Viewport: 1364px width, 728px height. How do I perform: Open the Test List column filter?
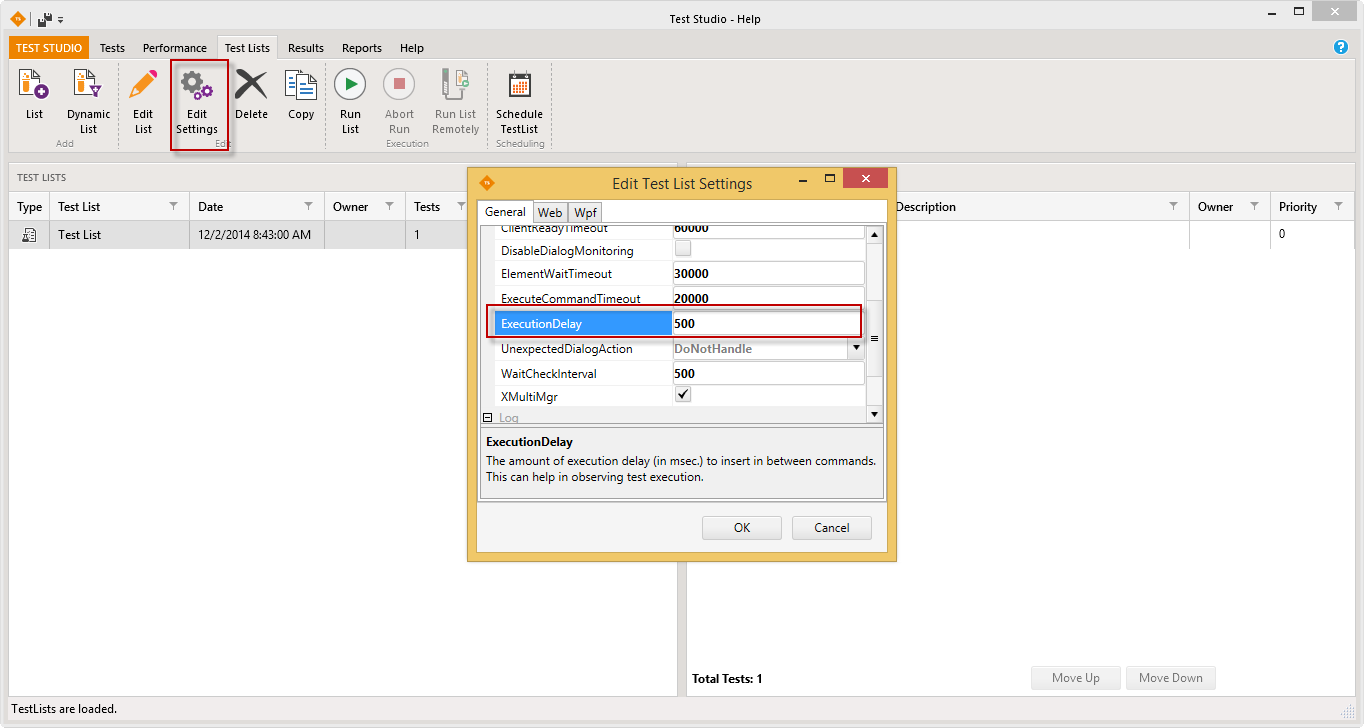coord(173,206)
